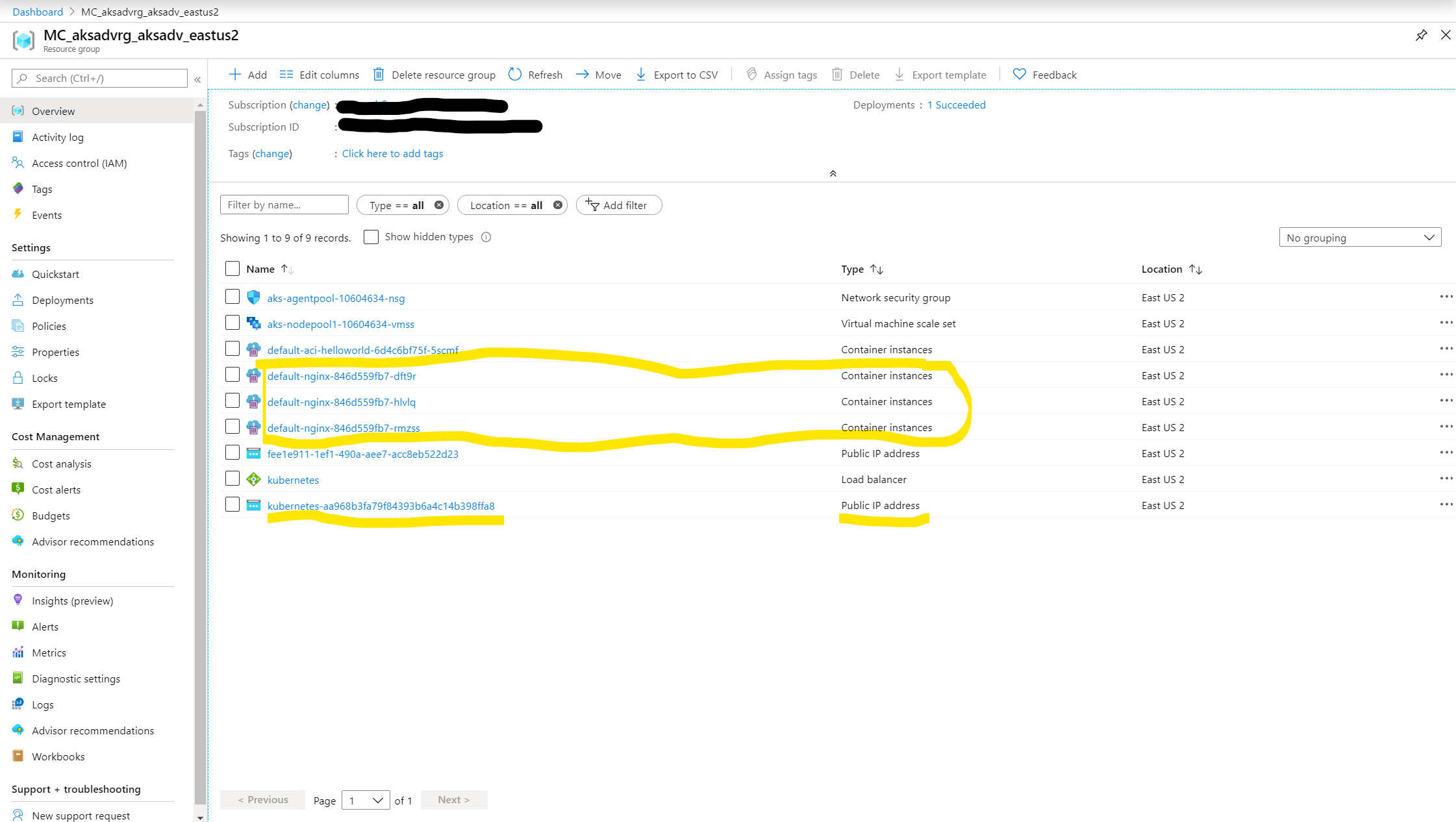Open Cost analysis in the sidebar menu
The image size is (1456, 822).
[x=62, y=464]
